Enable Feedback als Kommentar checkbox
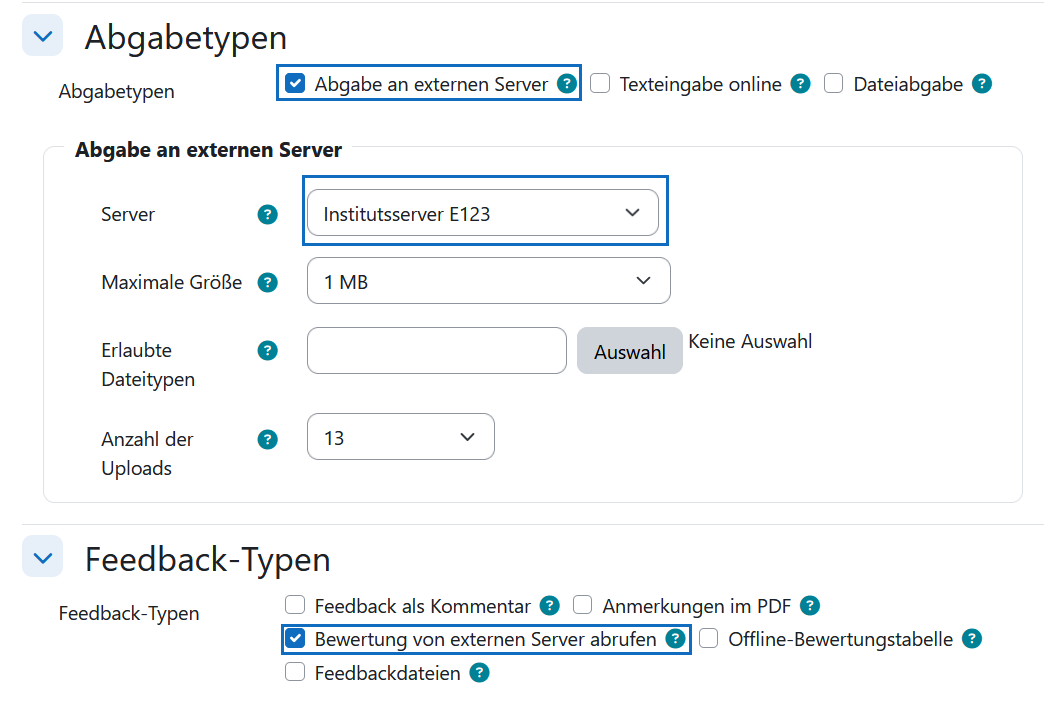 tap(295, 605)
